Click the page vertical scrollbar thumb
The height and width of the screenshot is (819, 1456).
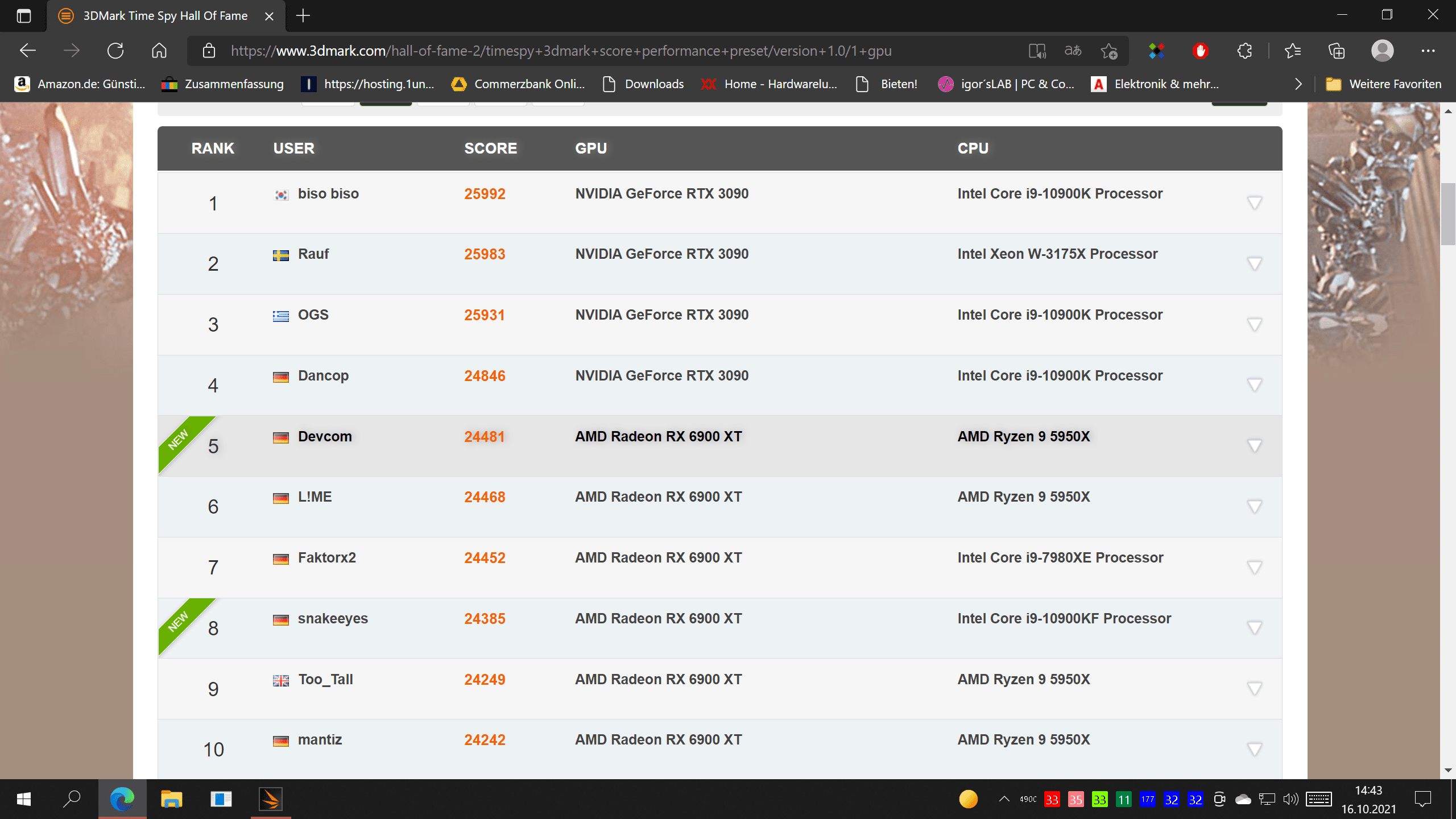1448,213
